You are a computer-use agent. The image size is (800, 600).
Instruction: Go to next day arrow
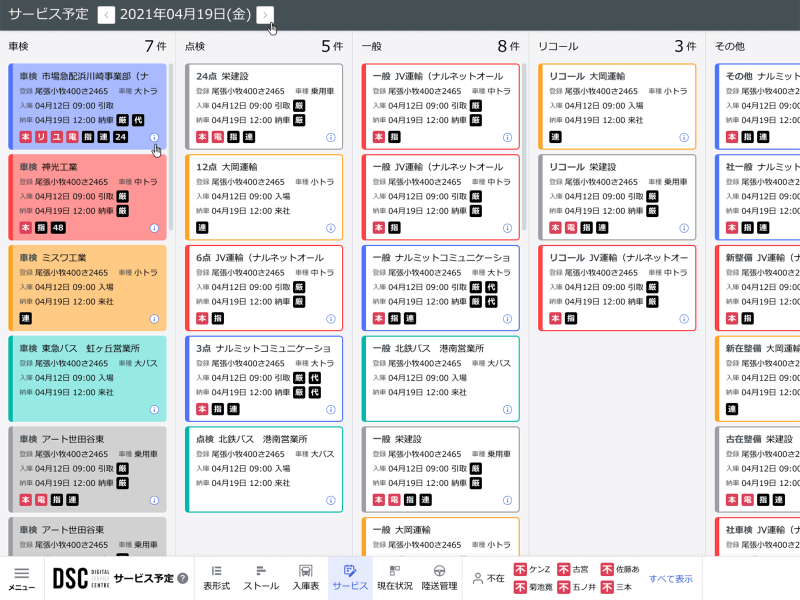[265, 15]
